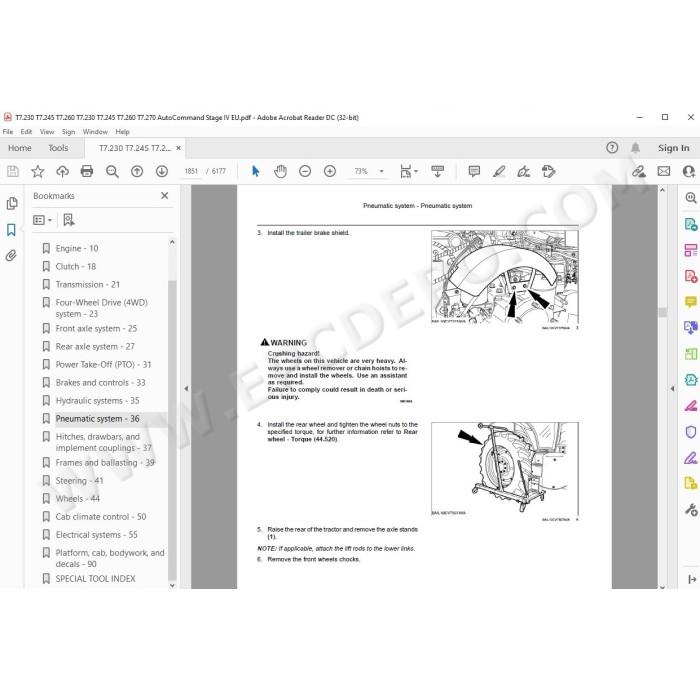The height and width of the screenshot is (700, 700).
Task: Open Power Take-Off (PTO) - 31 bookmark
Action: (x=104, y=364)
